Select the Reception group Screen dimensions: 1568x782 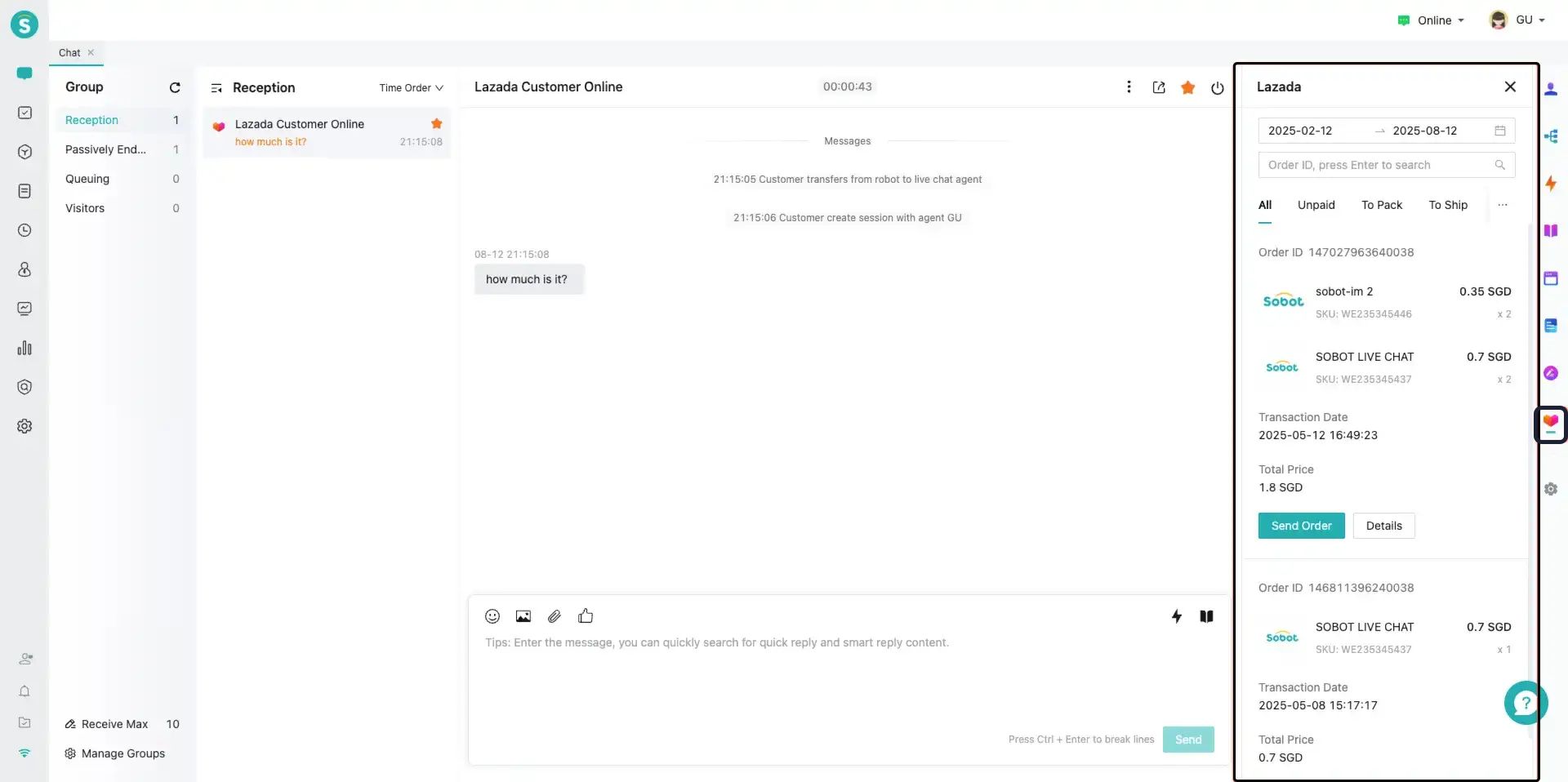122,120
